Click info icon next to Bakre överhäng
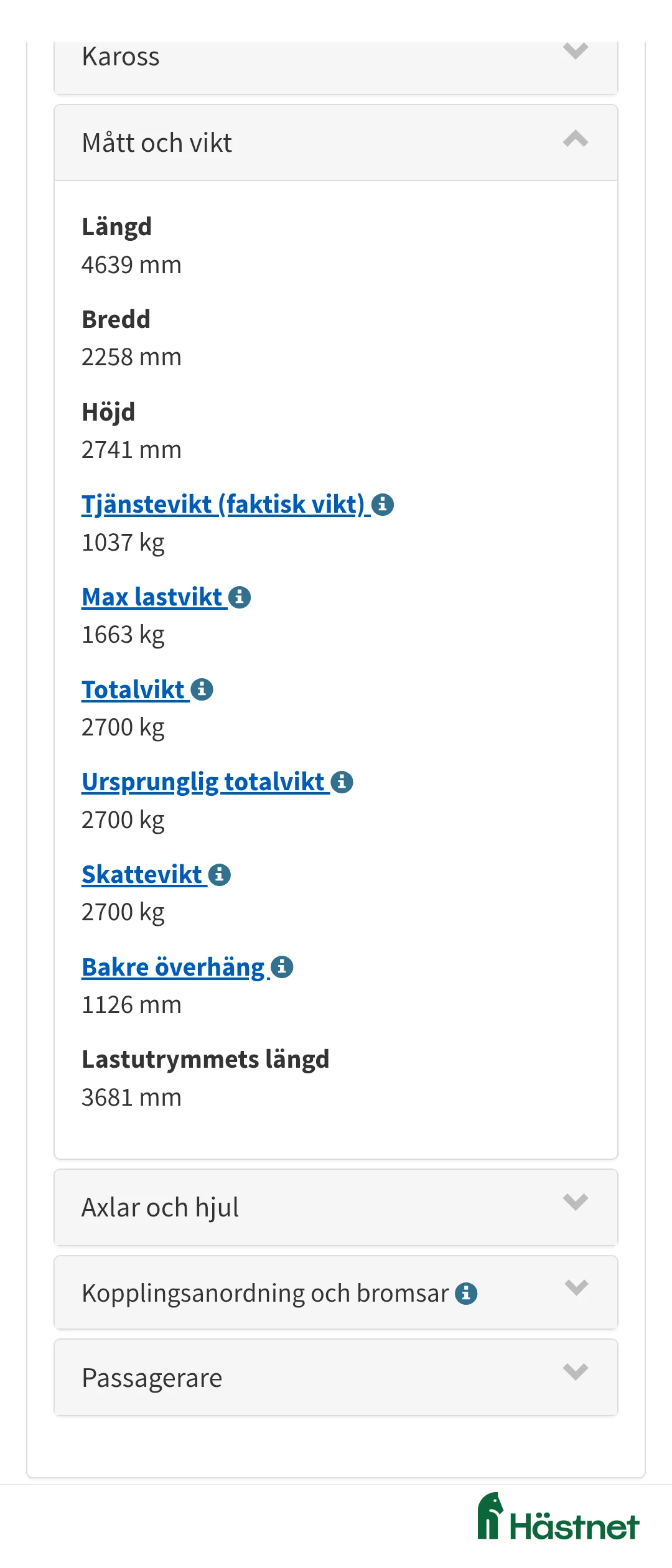 [x=282, y=966]
